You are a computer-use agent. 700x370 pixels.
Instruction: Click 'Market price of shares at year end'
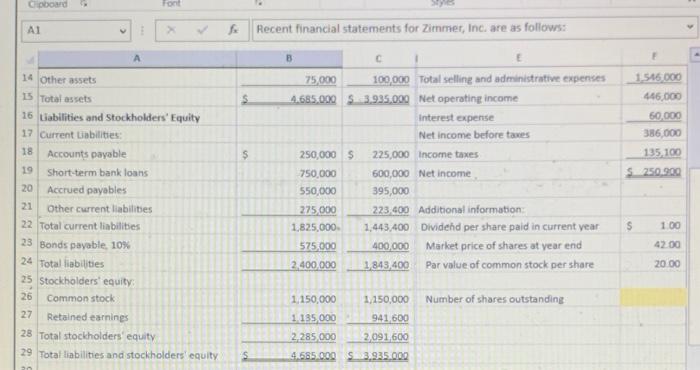(504, 245)
